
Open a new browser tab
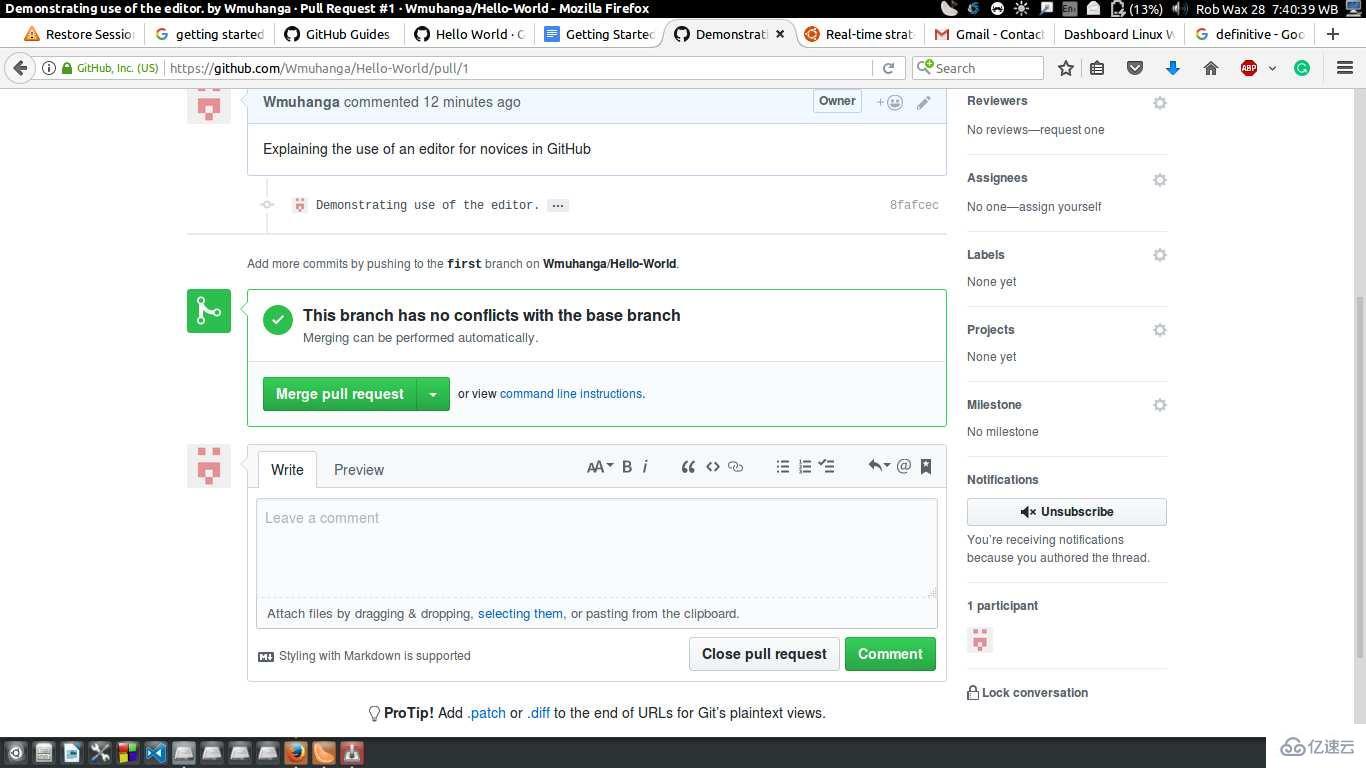point(1332,34)
